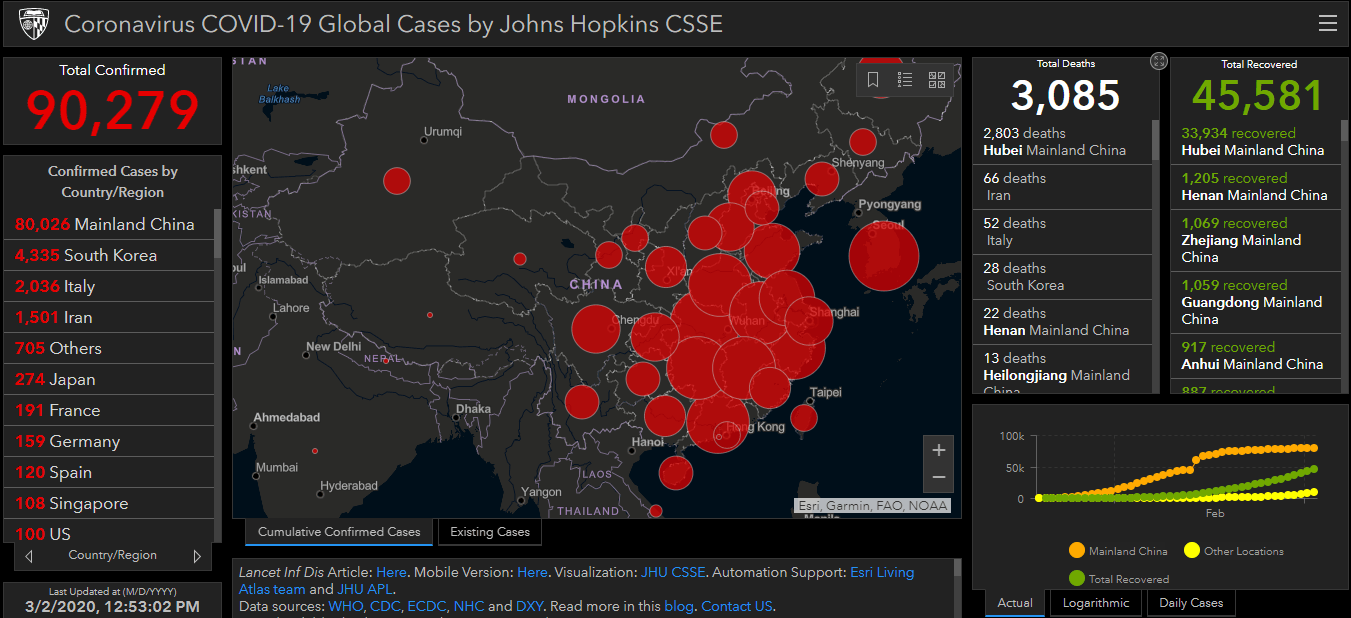This screenshot has width=1351, height=618.
Task: Click the 28 deaths South Korea entry
Action: coord(1062,277)
